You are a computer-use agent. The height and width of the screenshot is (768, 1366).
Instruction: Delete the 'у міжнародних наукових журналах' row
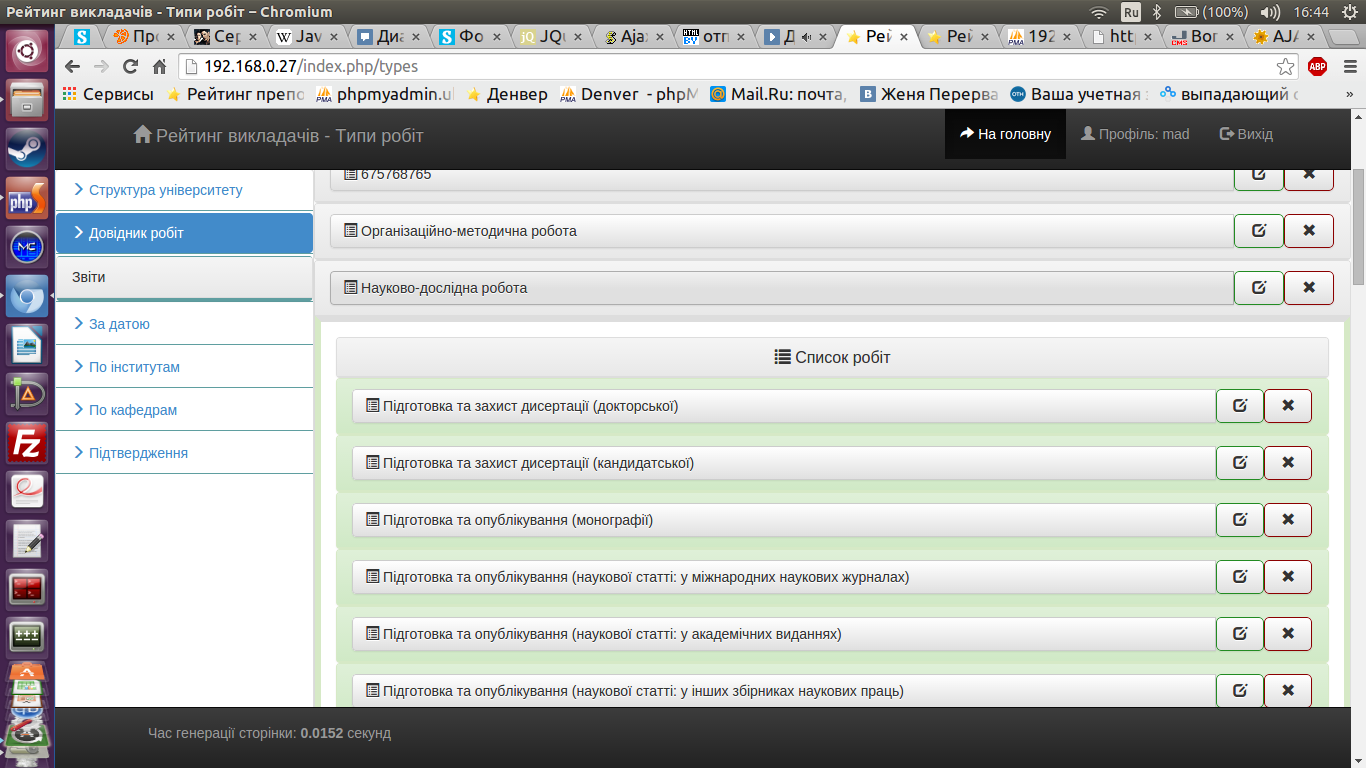click(1288, 577)
